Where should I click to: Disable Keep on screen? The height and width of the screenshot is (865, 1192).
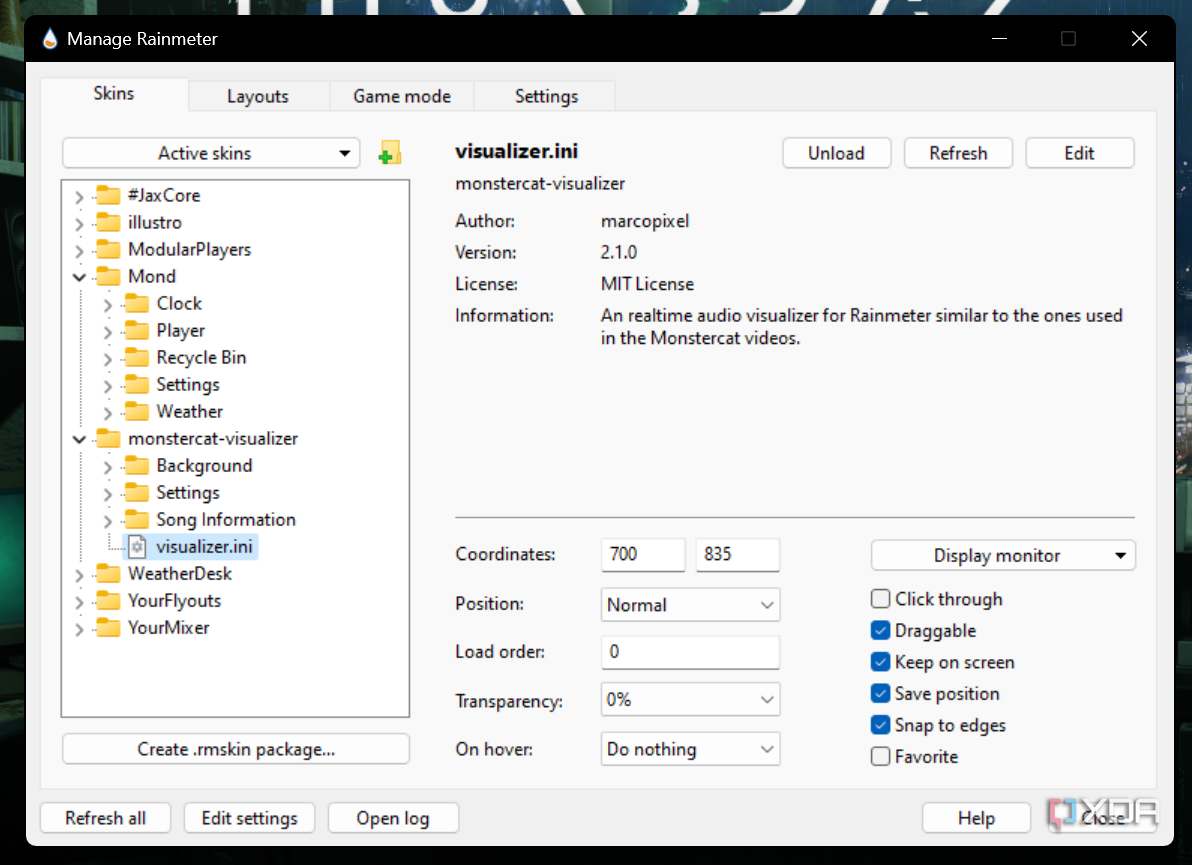click(x=880, y=662)
